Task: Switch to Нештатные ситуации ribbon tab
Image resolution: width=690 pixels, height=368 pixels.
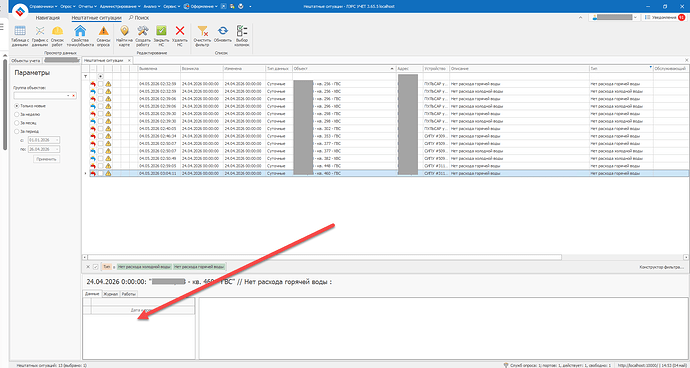Action: point(97,18)
